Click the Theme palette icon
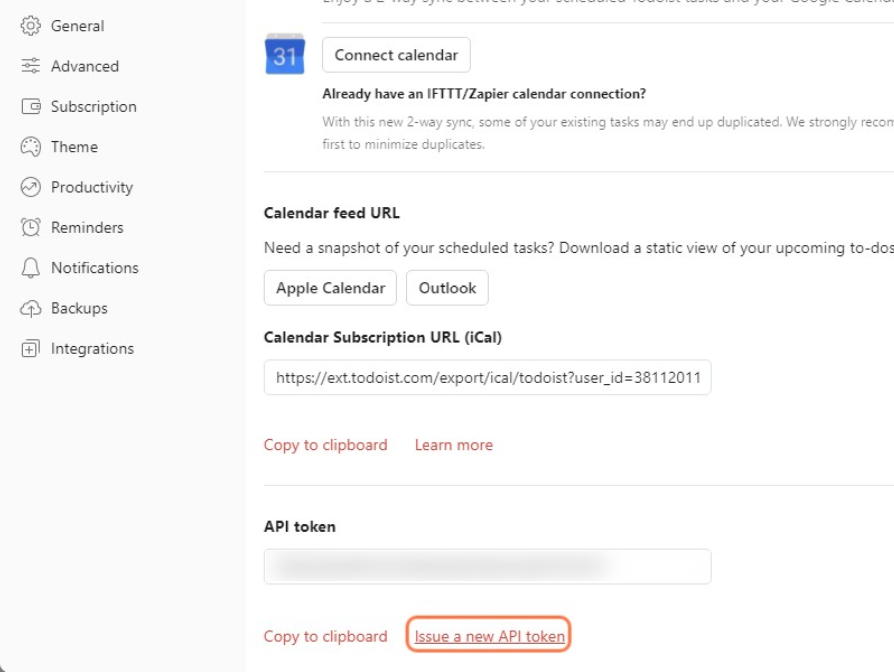Viewport: 894px width, 672px height. (x=31, y=146)
